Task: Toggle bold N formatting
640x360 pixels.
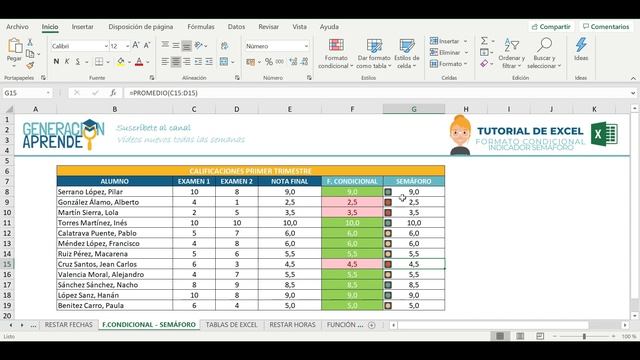Action: click(56, 62)
